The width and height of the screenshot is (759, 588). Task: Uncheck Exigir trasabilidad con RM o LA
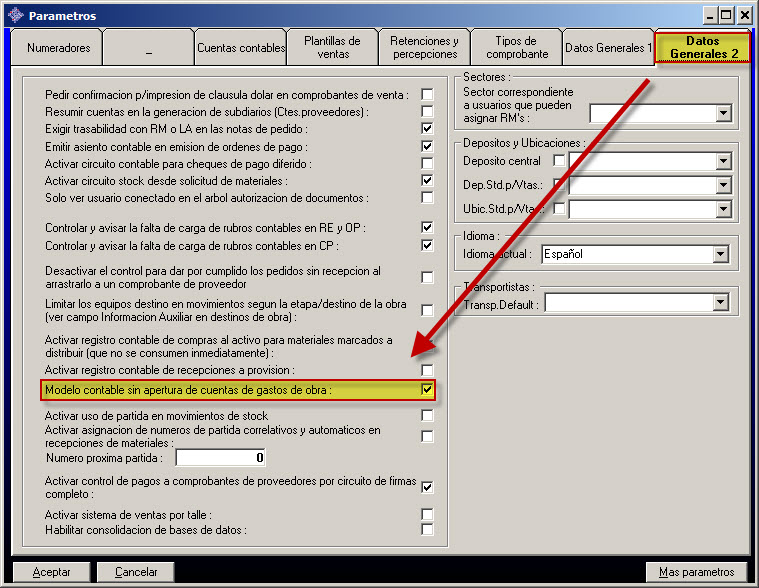coord(427,129)
